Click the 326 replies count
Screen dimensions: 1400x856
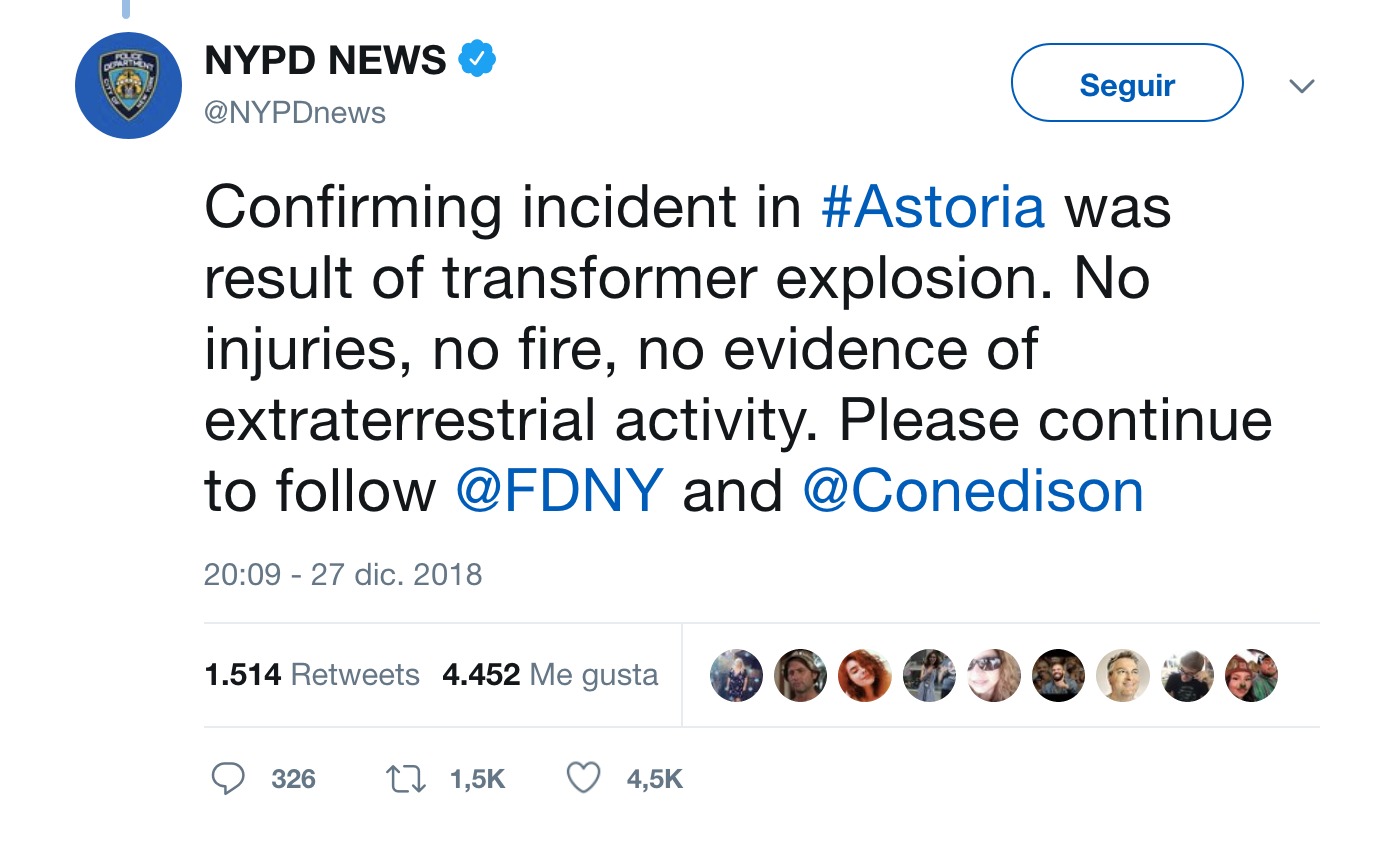point(293,779)
